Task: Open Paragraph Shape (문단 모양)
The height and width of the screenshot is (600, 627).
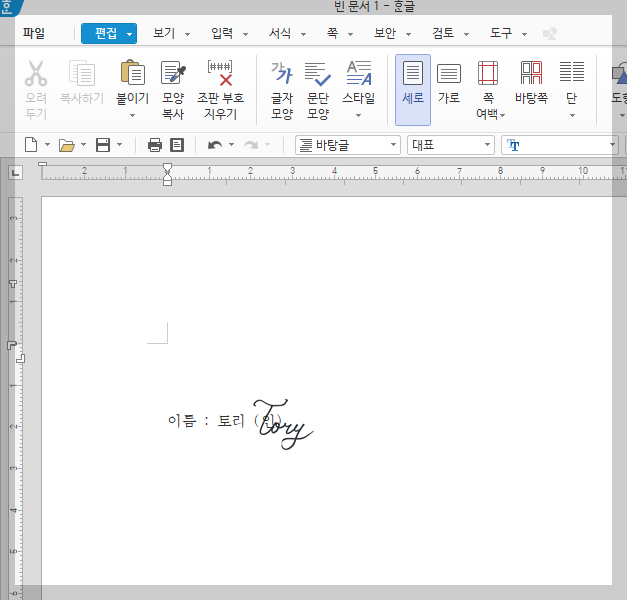Action: [317, 74]
